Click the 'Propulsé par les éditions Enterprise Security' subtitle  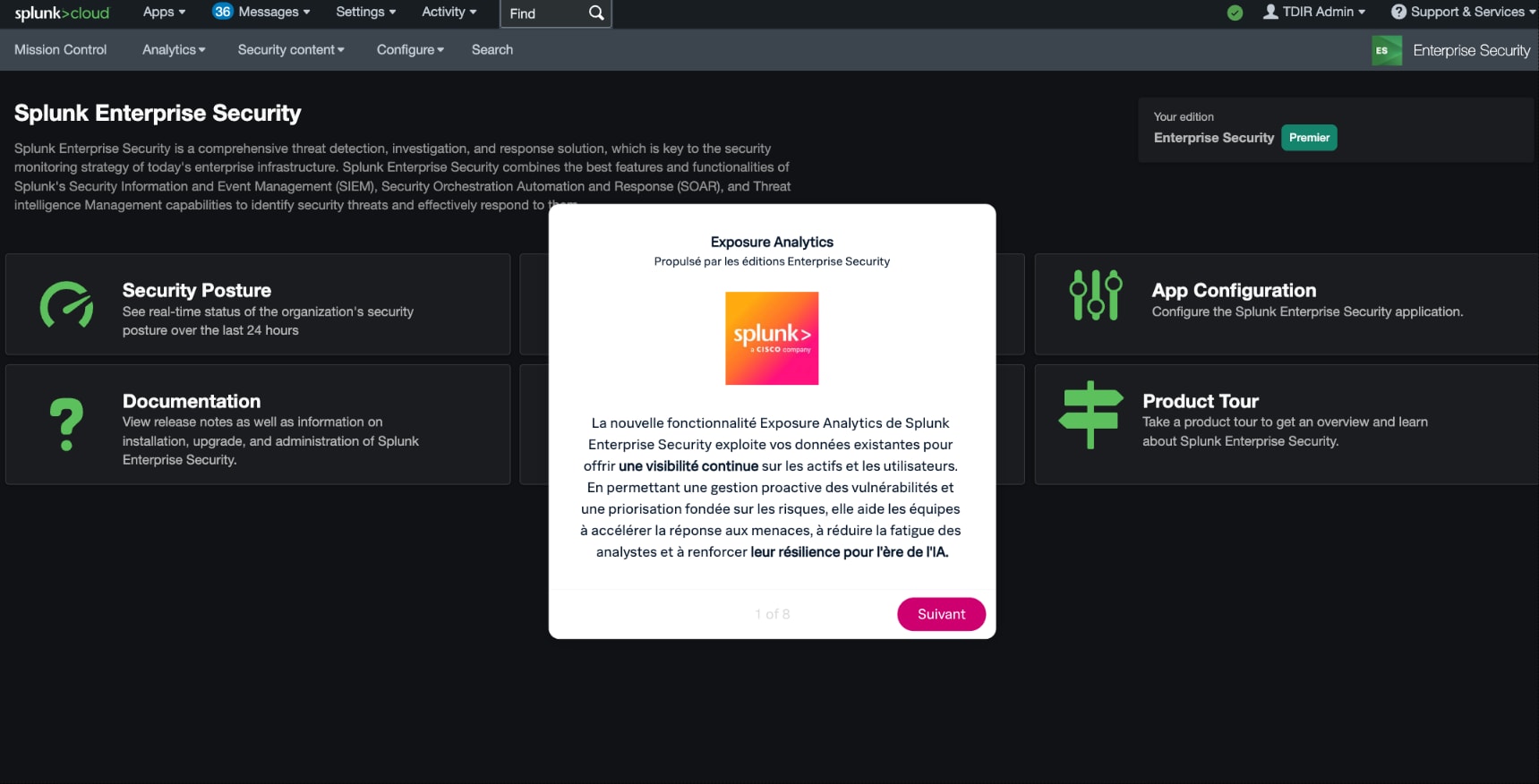pyautogui.click(x=772, y=261)
